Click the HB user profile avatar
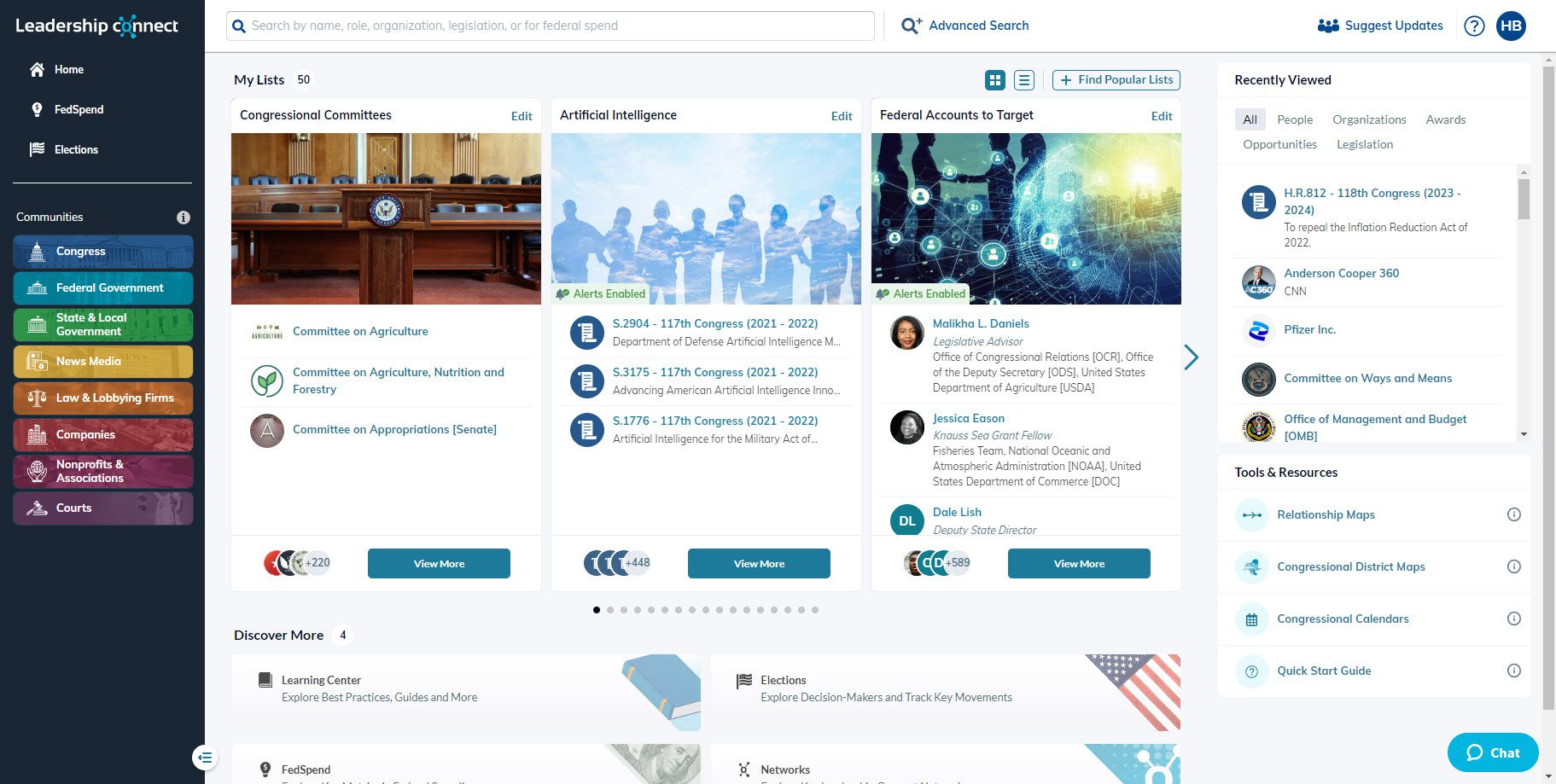 (1511, 26)
